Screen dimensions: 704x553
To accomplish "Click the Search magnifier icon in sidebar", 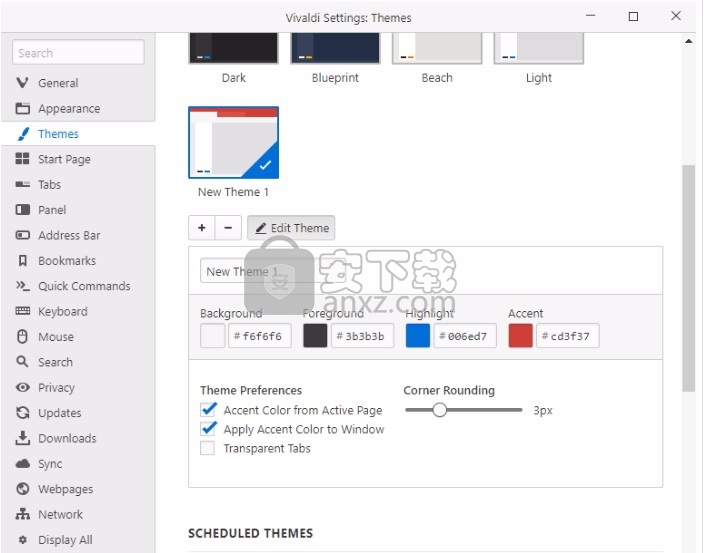I will coord(22,362).
